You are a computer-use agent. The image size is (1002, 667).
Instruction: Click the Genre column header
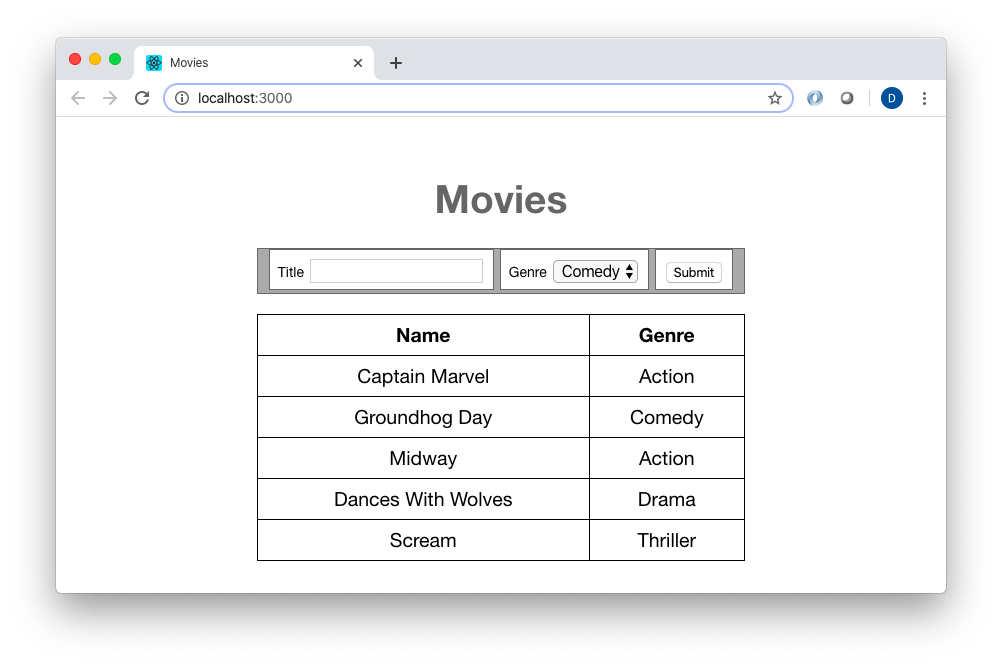pyautogui.click(x=667, y=335)
